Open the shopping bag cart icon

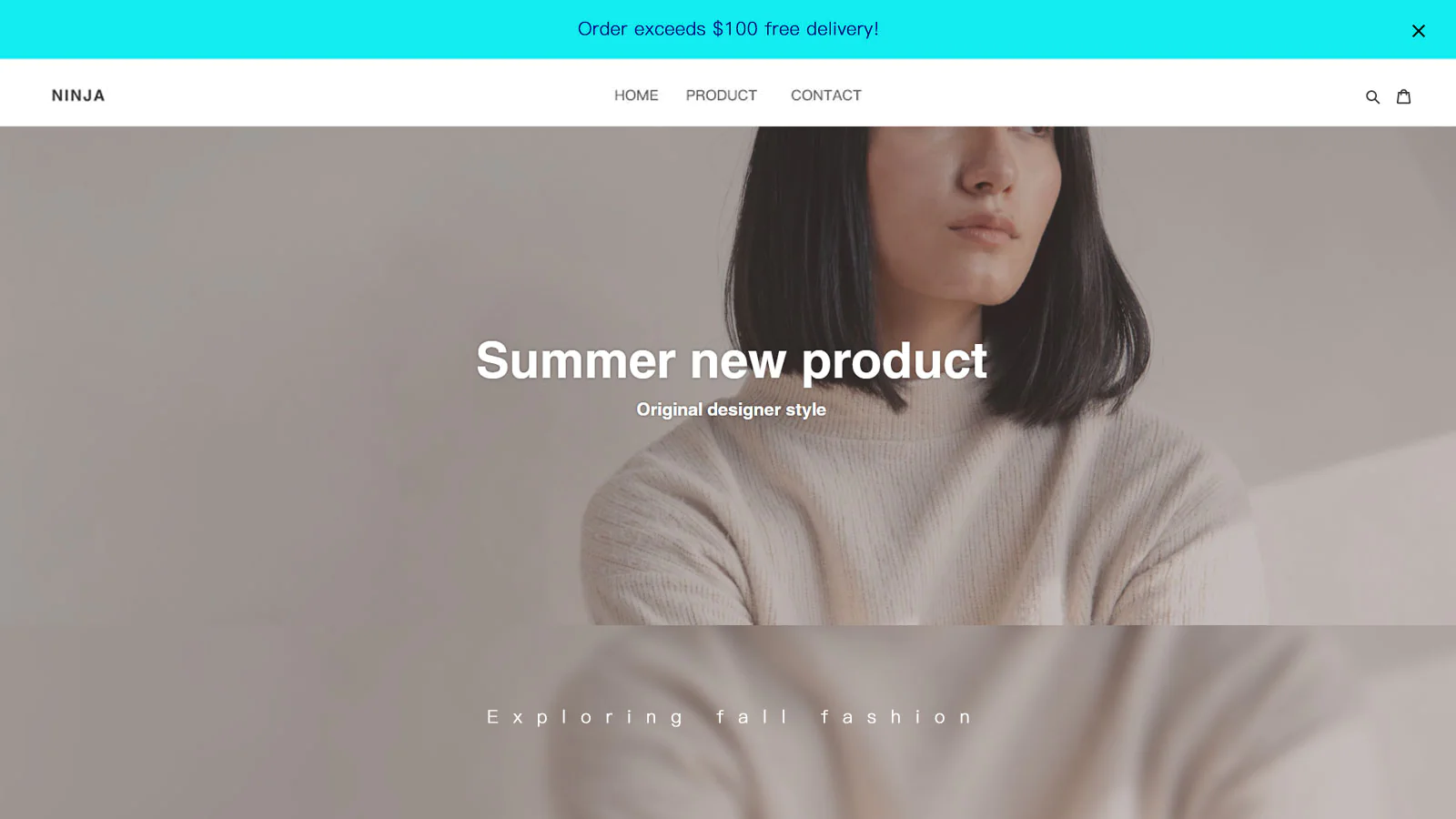pyautogui.click(x=1403, y=96)
